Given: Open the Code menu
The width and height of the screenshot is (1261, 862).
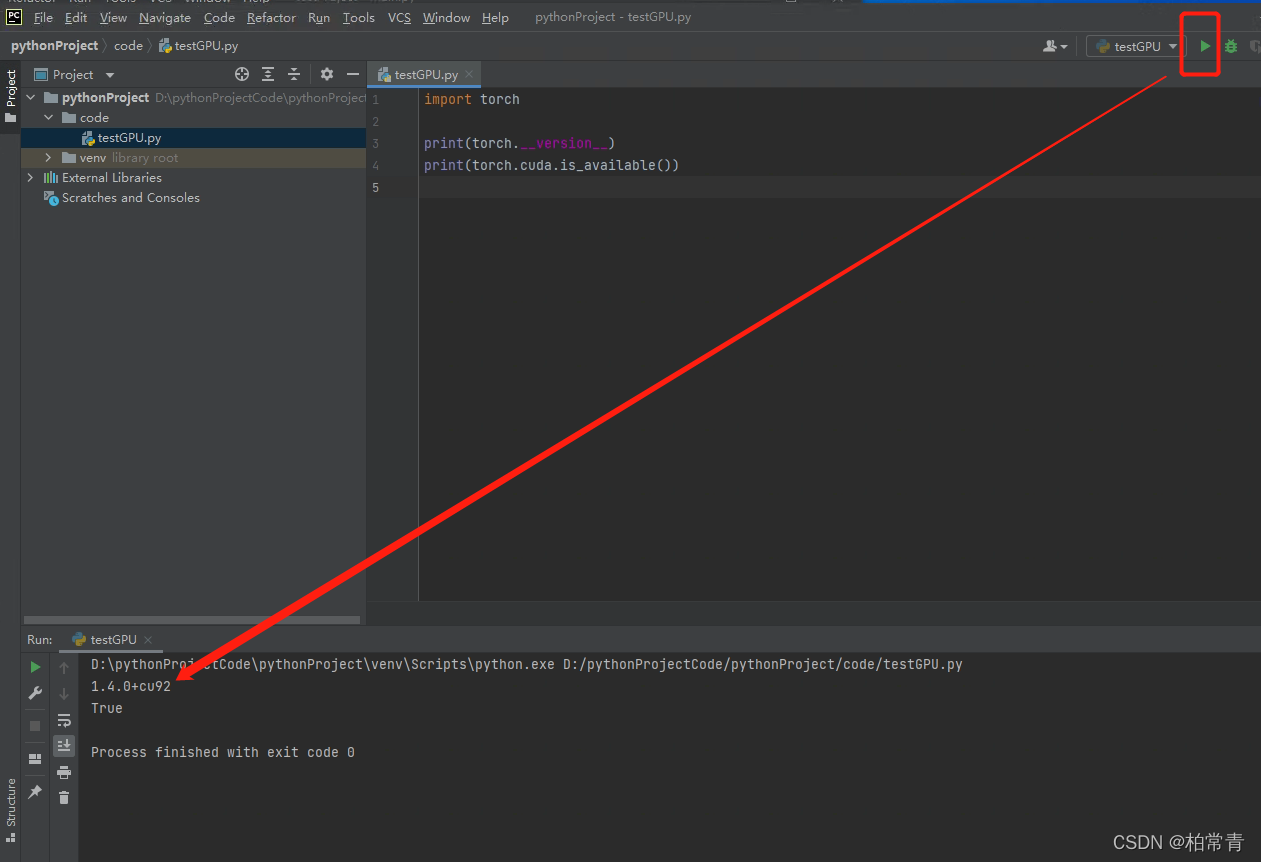Looking at the screenshot, I should point(219,18).
